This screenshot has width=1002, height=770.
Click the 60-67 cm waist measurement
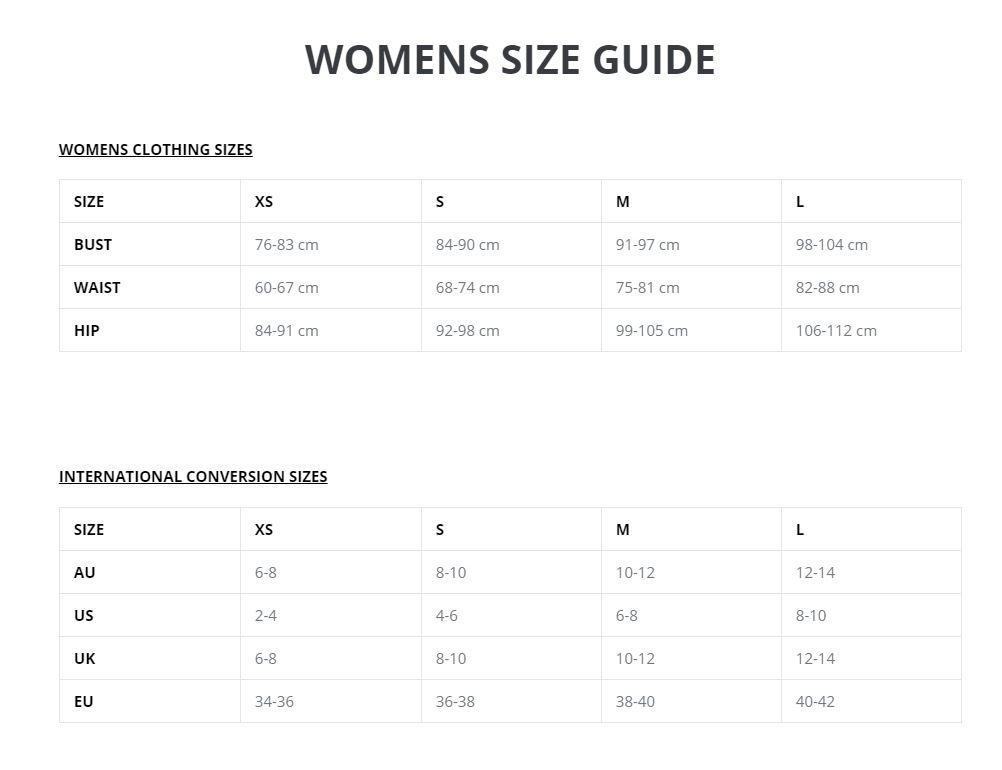tap(286, 287)
